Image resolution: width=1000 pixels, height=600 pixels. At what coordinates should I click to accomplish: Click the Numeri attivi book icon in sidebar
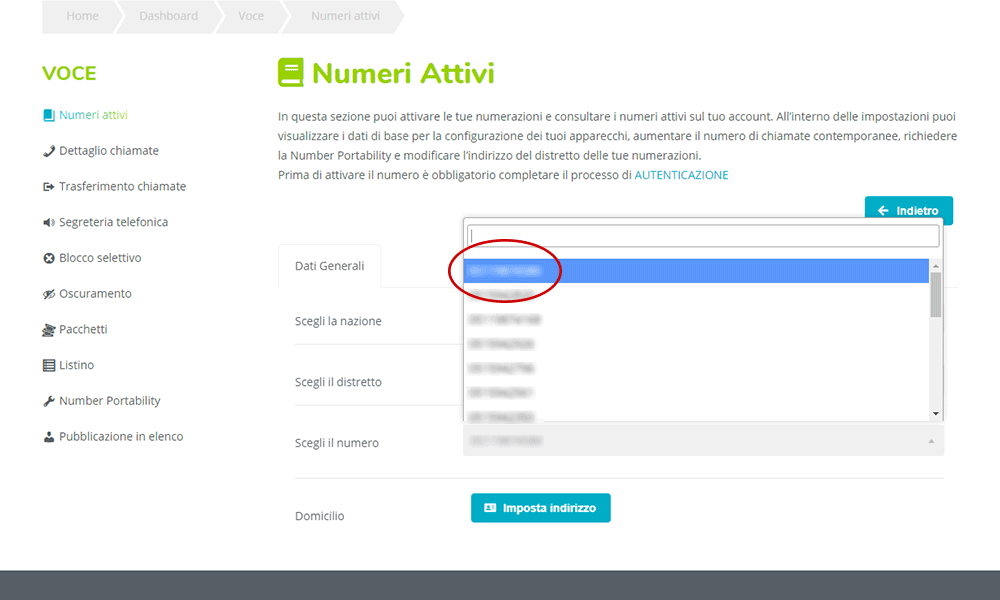[48, 115]
